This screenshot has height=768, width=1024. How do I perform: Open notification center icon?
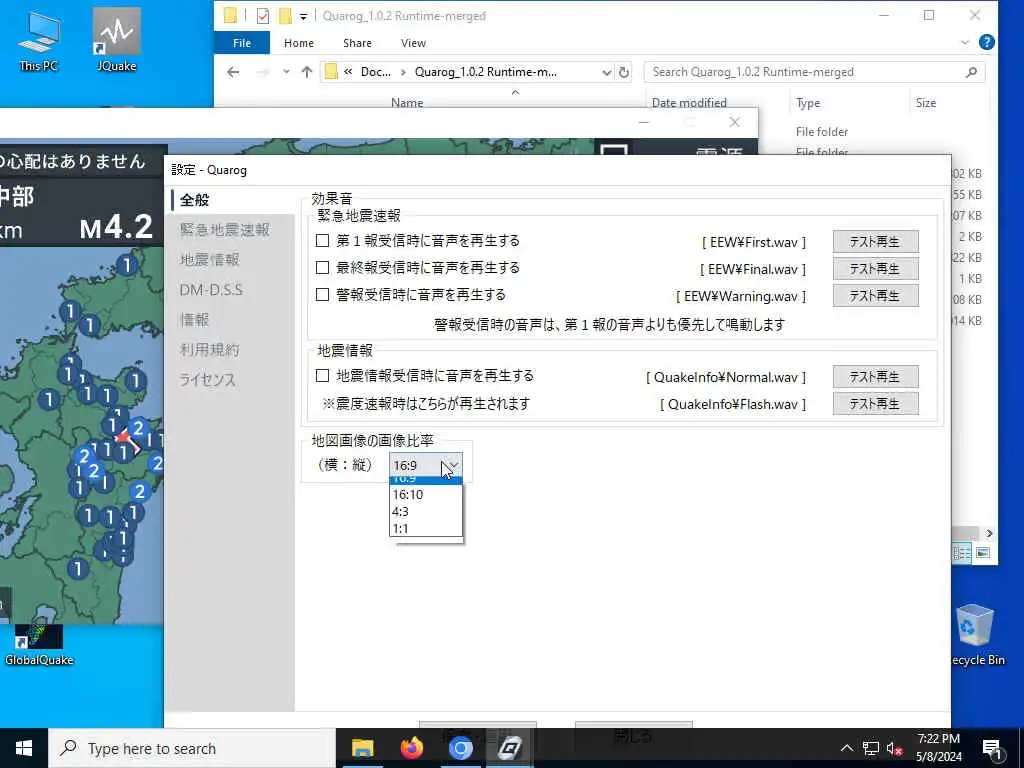(993, 749)
